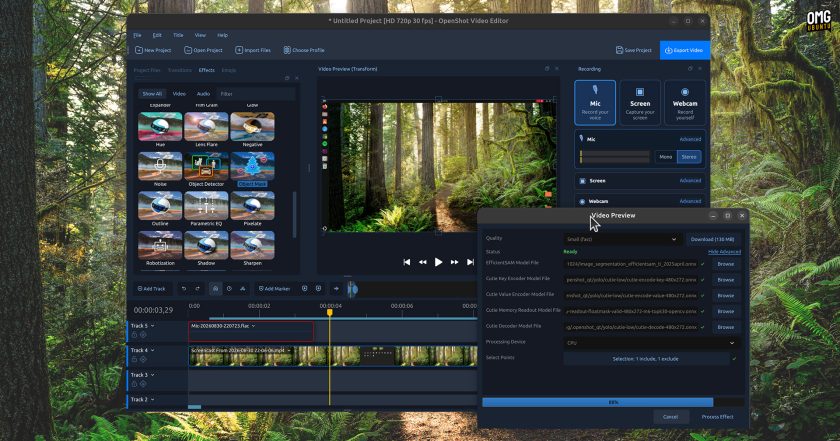Click the Play button in preview
Viewport: 840px width, 441px height.
(438, 262)
